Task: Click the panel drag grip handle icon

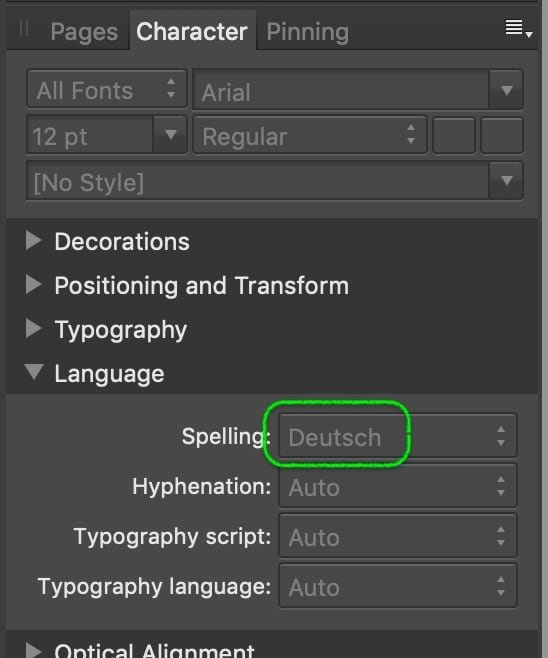Action: 24,29
